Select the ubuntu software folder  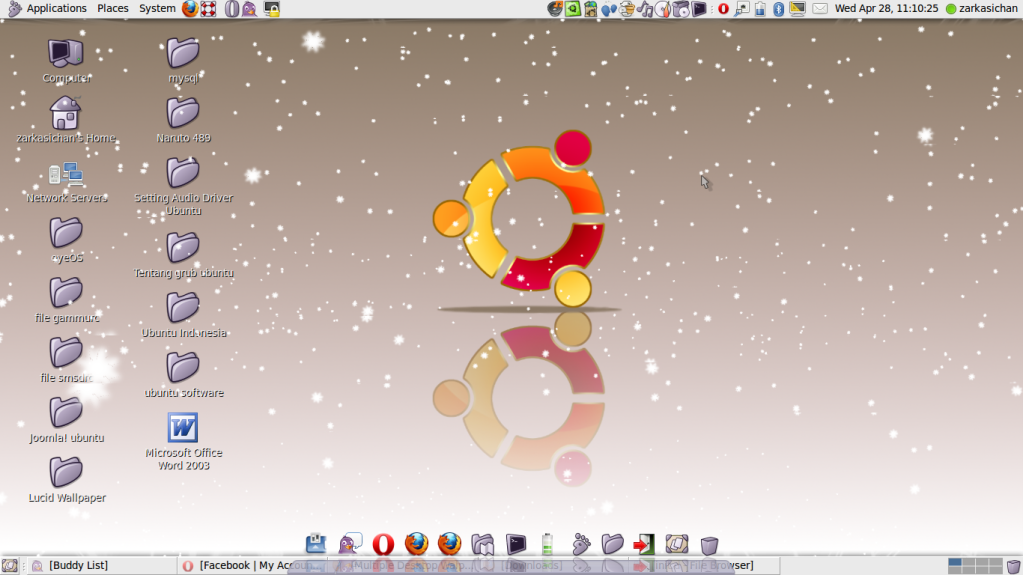click(183, 376)
